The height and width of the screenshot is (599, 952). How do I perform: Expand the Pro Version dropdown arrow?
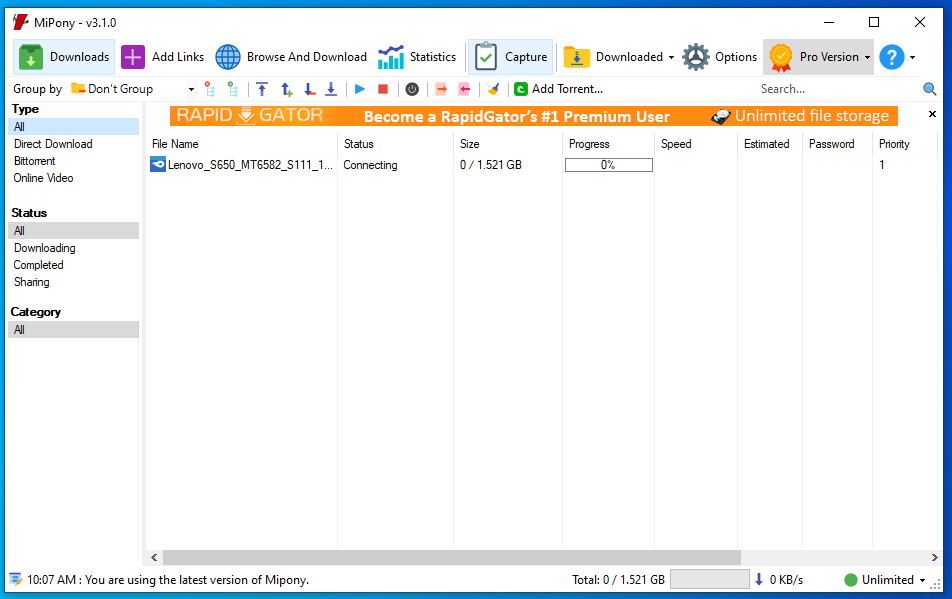pos(868,58)
